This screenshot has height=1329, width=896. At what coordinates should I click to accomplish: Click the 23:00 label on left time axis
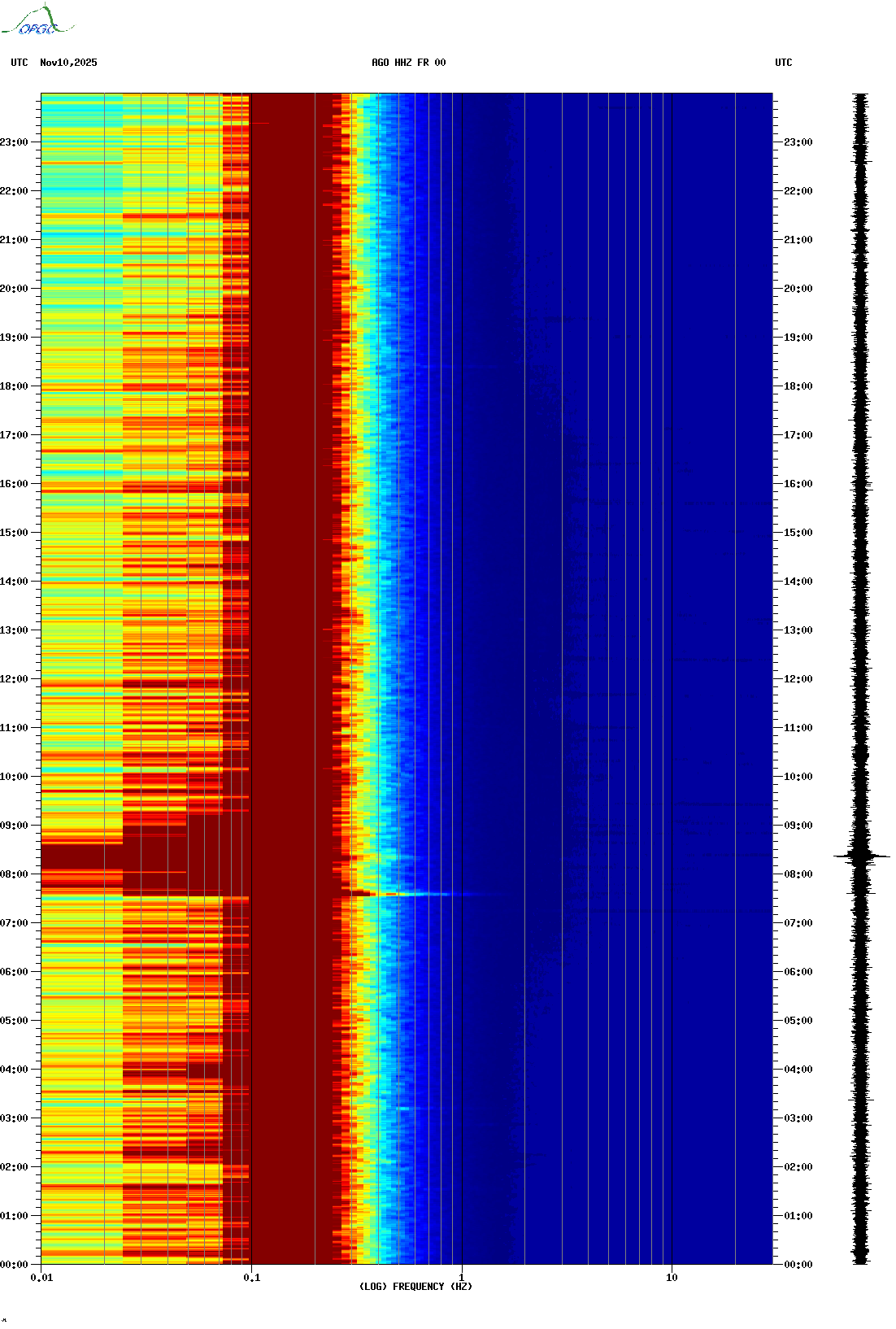pyautogui.click(x=14, y=142)
